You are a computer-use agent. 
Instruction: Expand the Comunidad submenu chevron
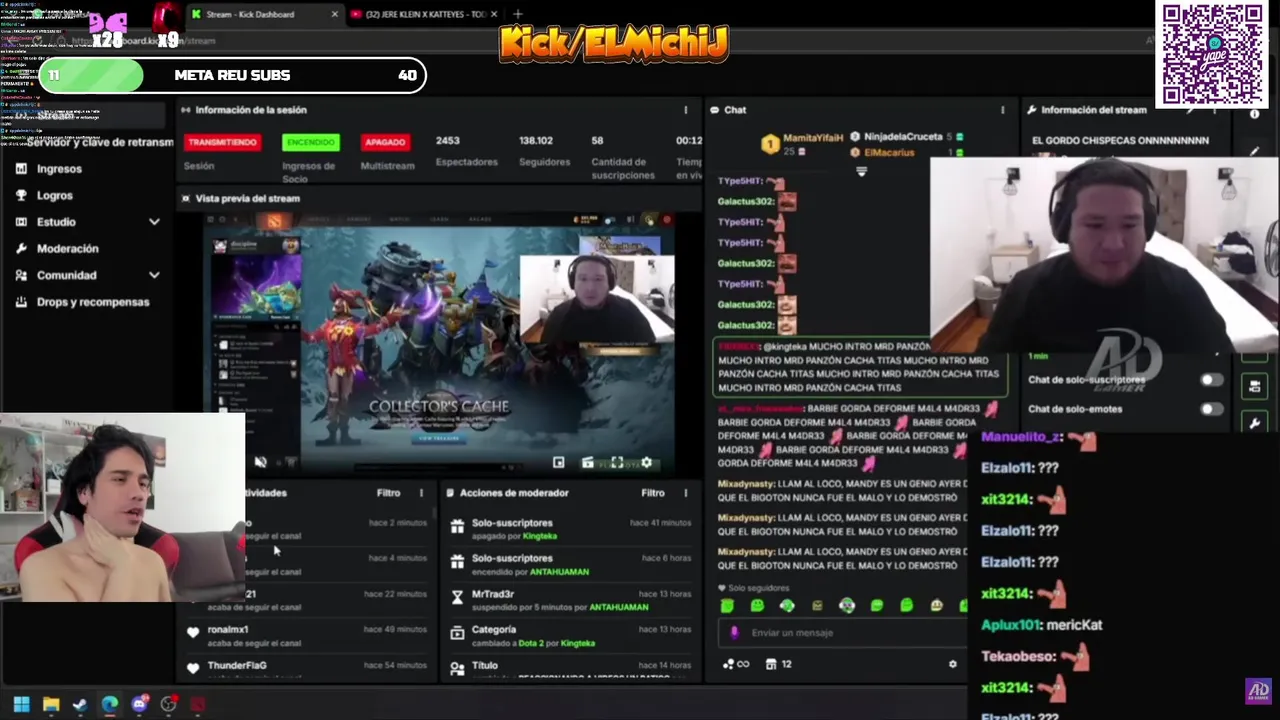click(154, 275)
